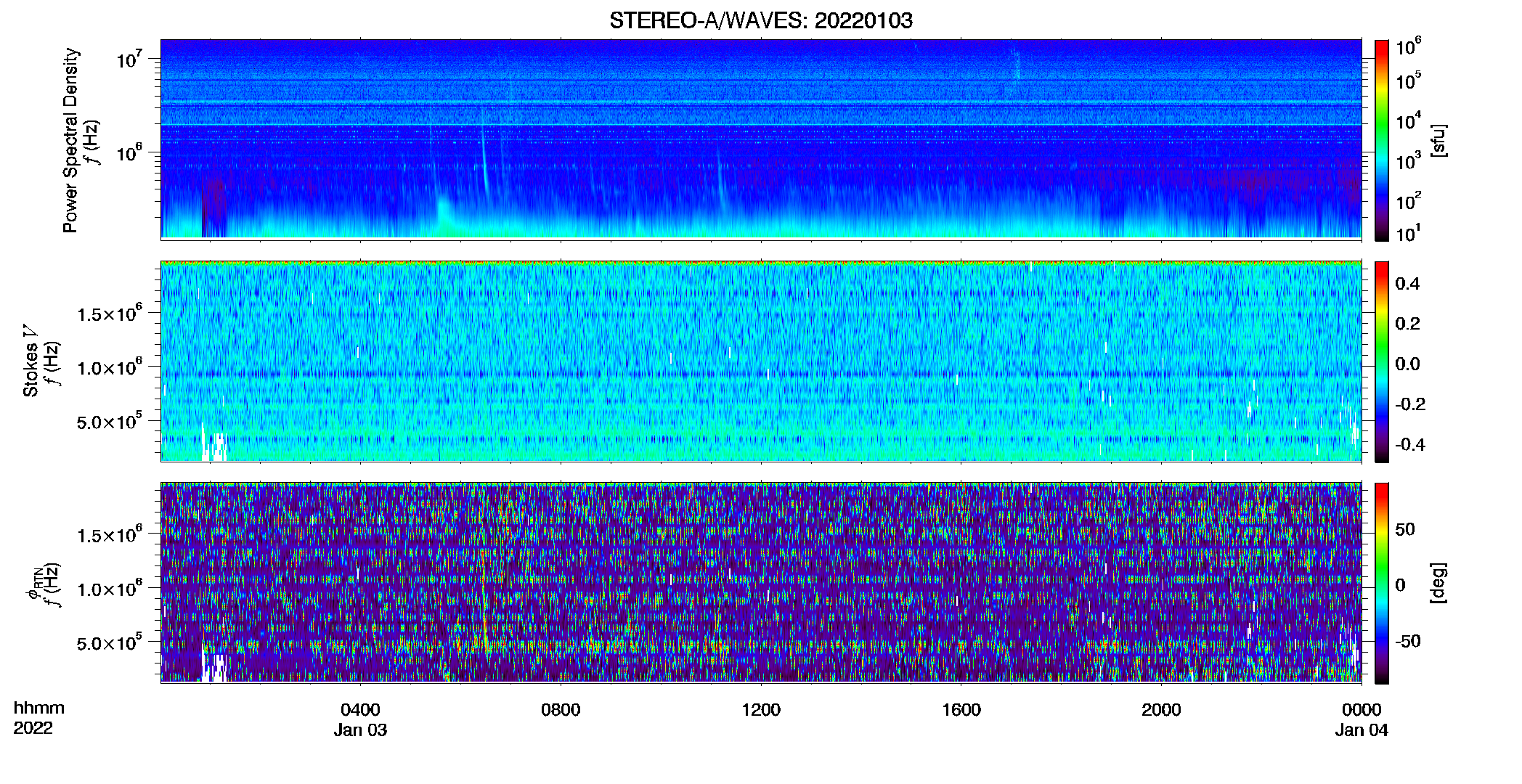1522x784 pixels.
Task: Click the Stokes V color bar
Action: tap(1382, 362)
